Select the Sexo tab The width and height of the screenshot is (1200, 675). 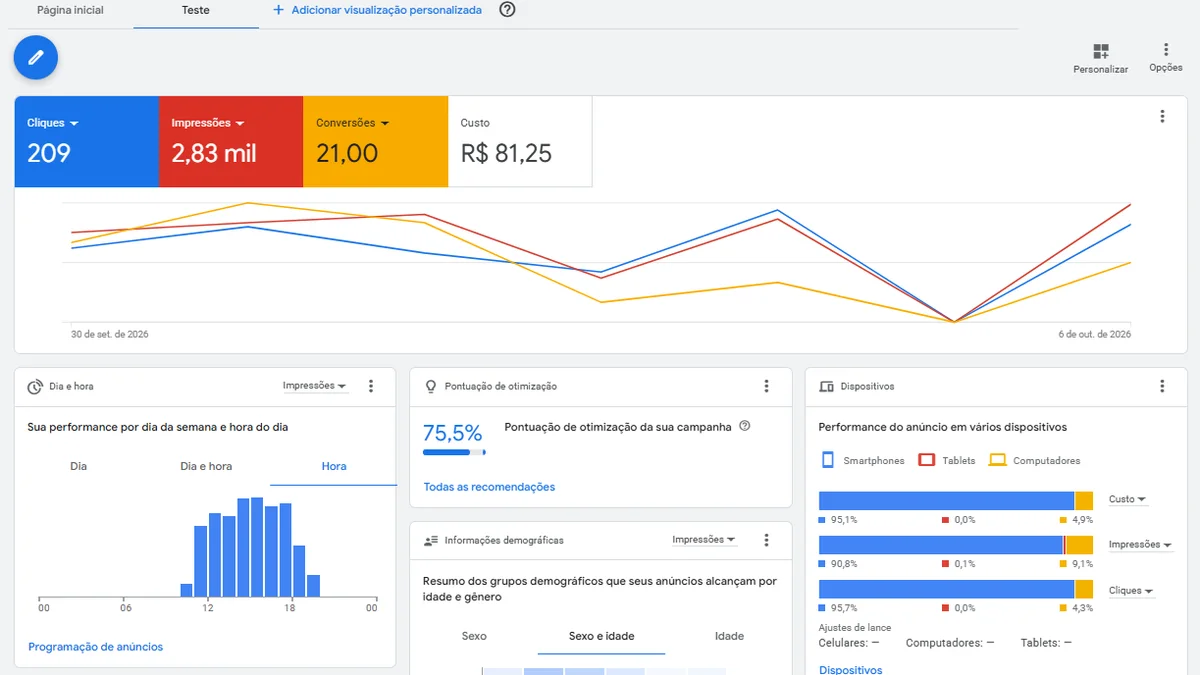tap(474, 636)
